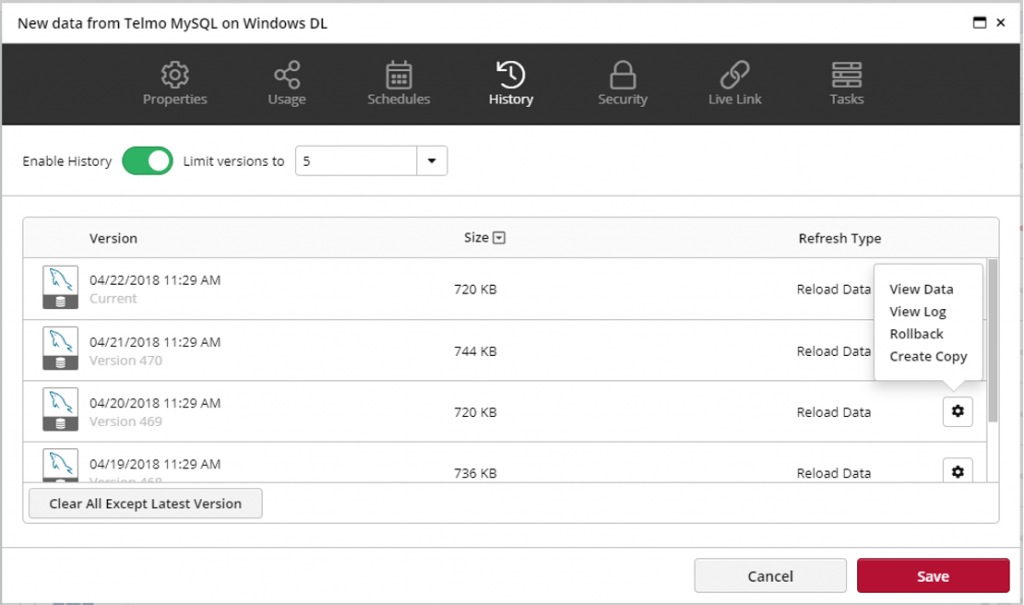The width and height of the screenshot is (1024, 605).
Task: Select the 04/21/2018 11:29 AM version row
Action: tap(505, 350)
